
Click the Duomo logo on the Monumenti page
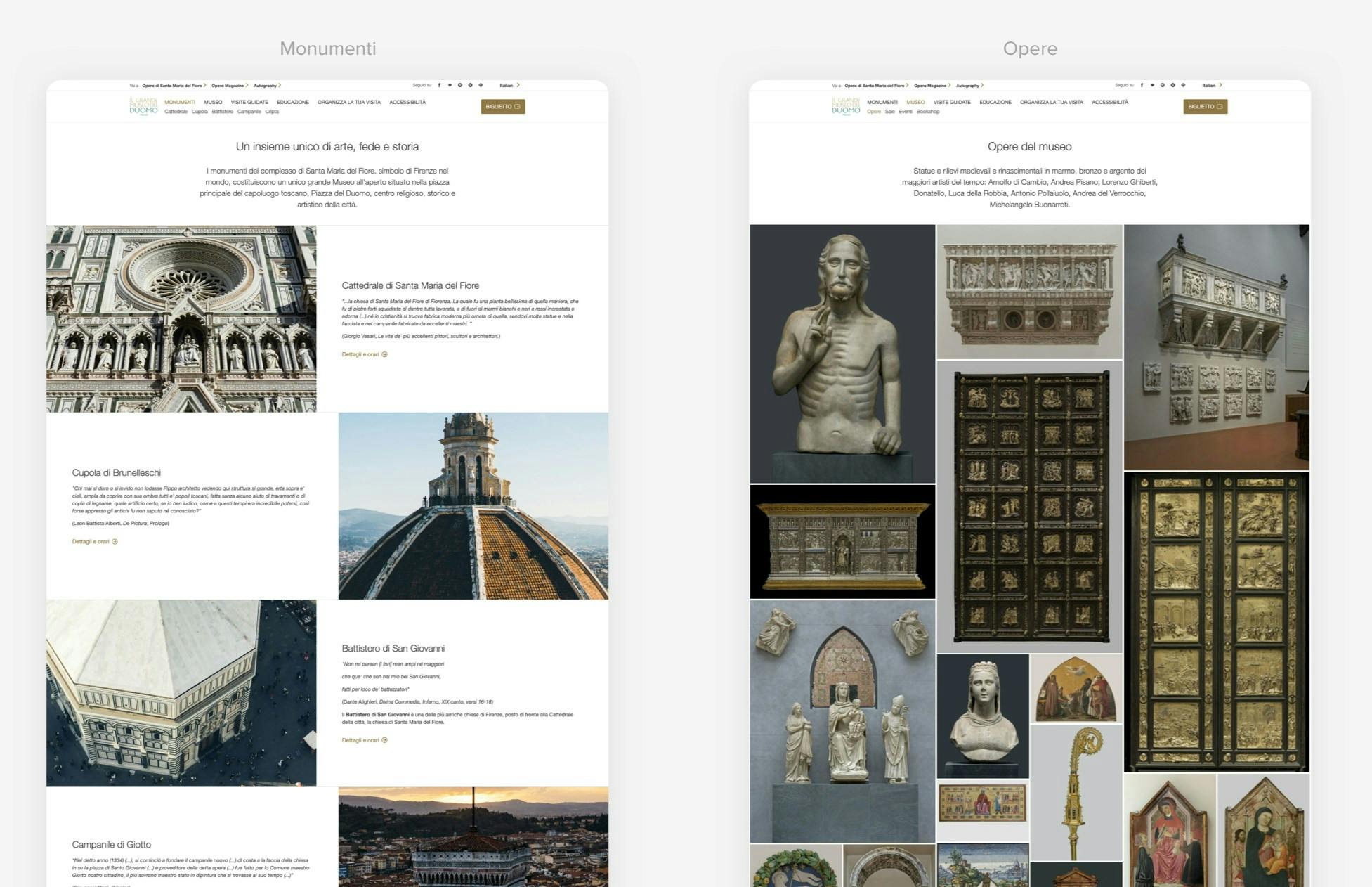pos(143,106)
